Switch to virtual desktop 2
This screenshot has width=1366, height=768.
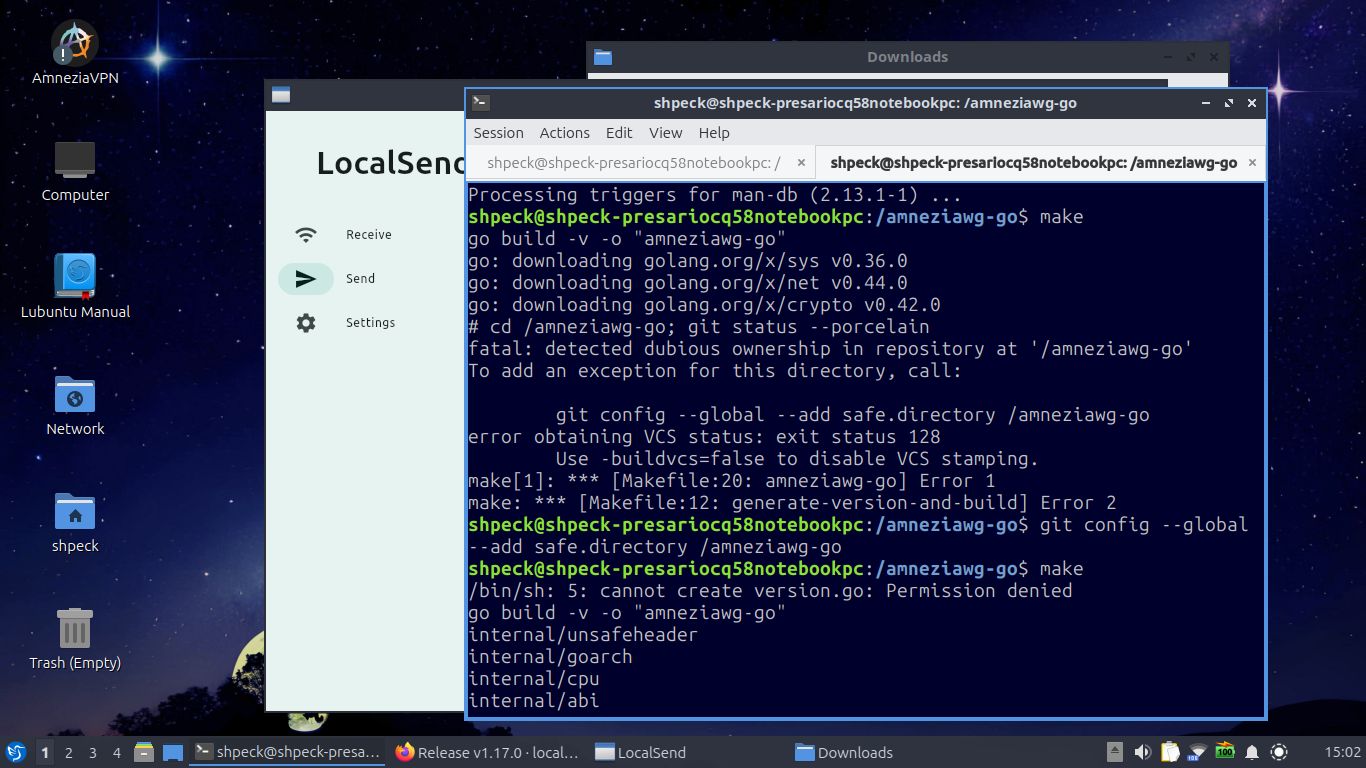(69, 752)
